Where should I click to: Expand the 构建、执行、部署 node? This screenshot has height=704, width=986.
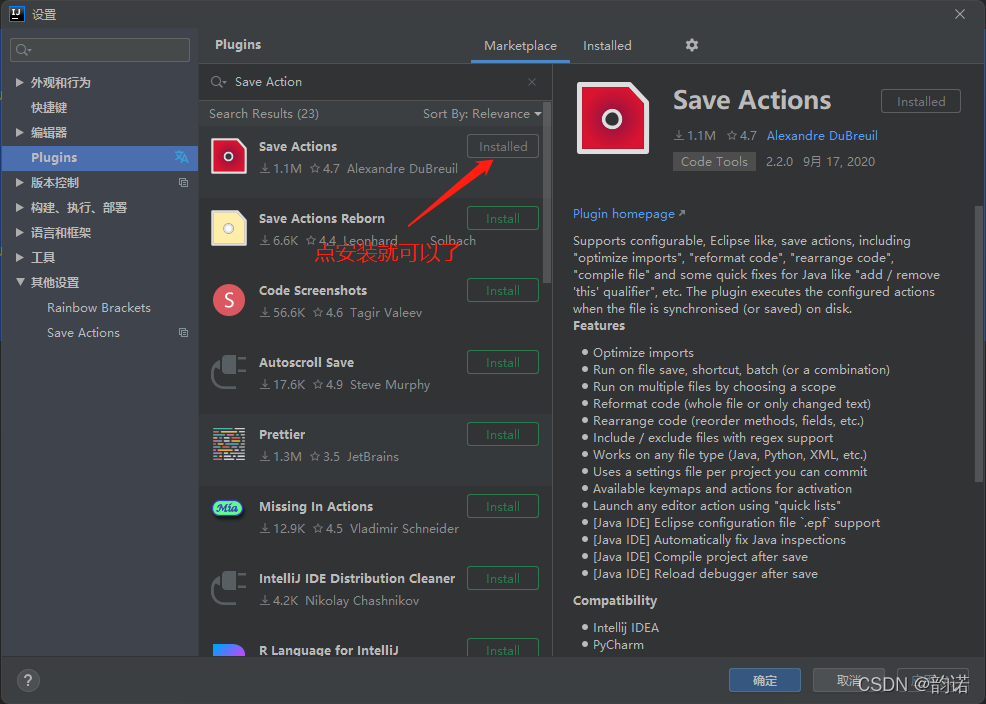[x=19, y=207]
